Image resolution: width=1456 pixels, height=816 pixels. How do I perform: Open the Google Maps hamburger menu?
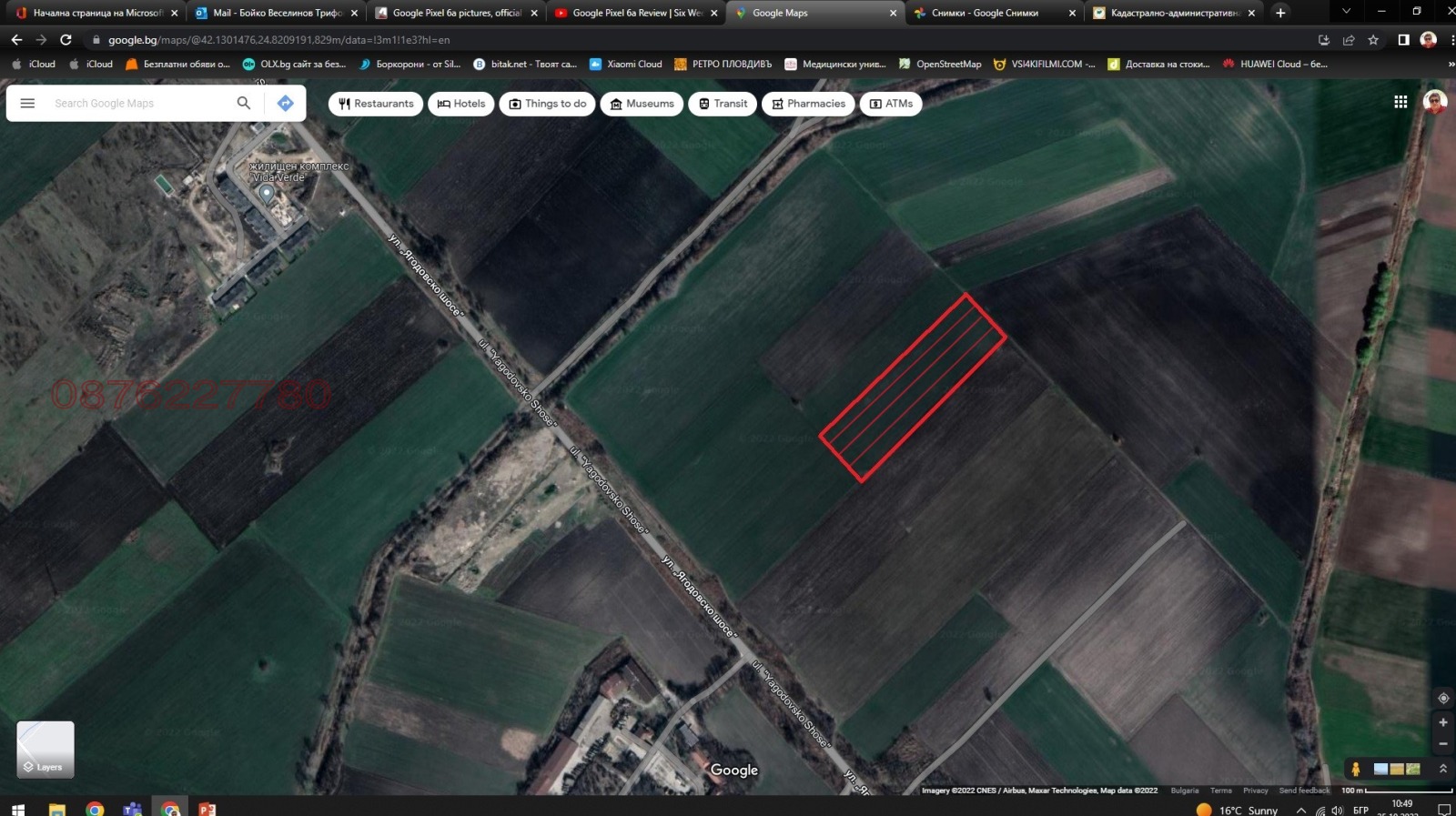(27, 104)
